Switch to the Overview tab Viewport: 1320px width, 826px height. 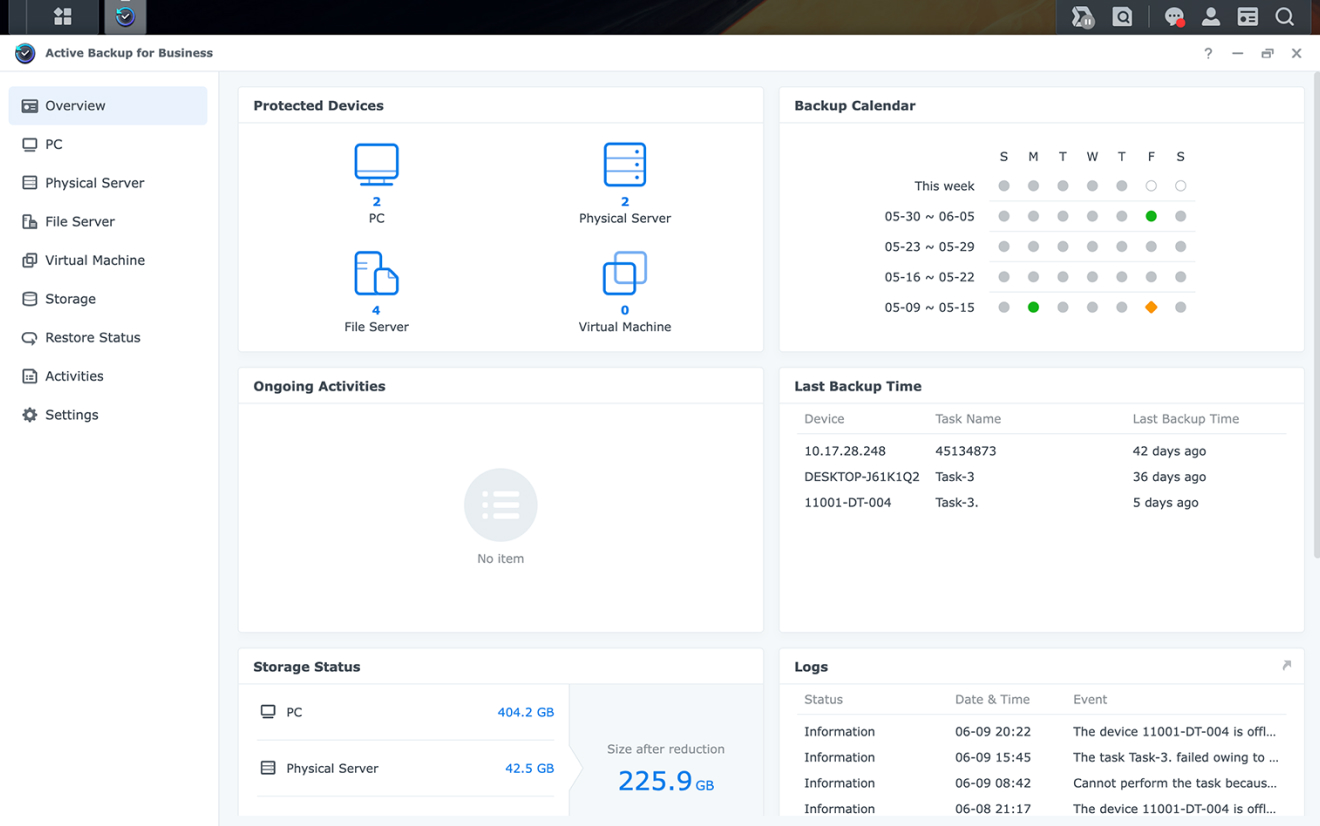77,105
